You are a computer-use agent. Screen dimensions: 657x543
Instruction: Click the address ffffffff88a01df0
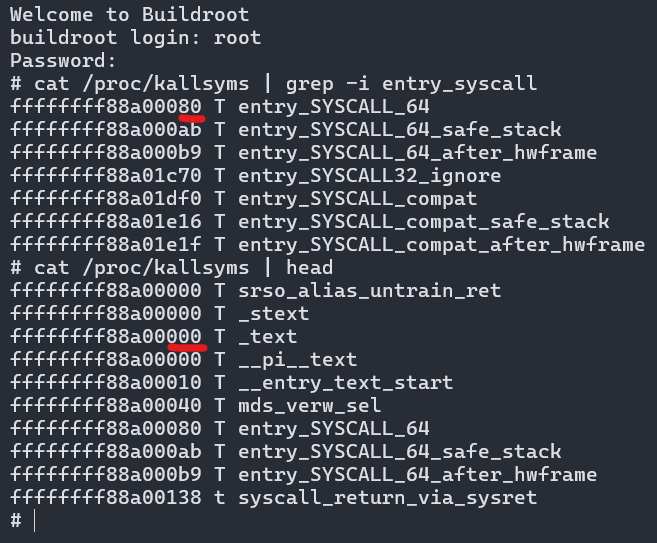[106, 199]
